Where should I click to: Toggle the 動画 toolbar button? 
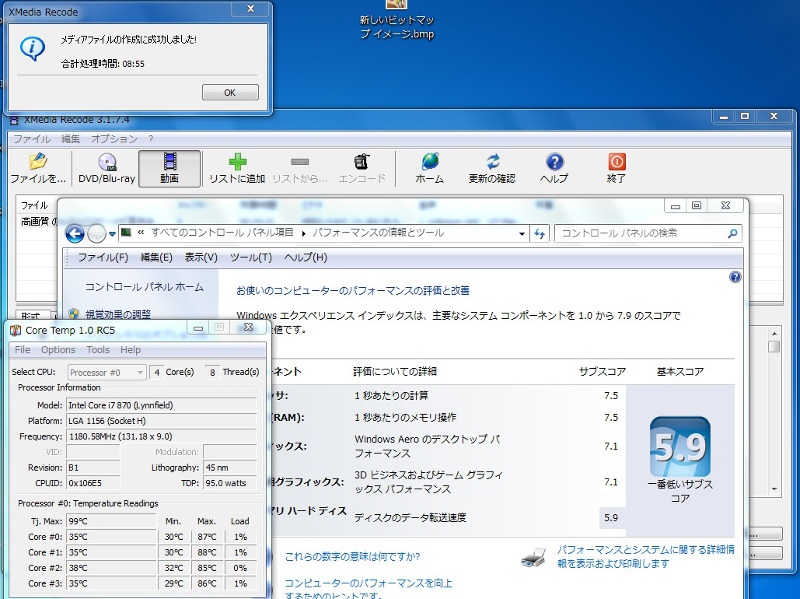[x=169, y=168]
